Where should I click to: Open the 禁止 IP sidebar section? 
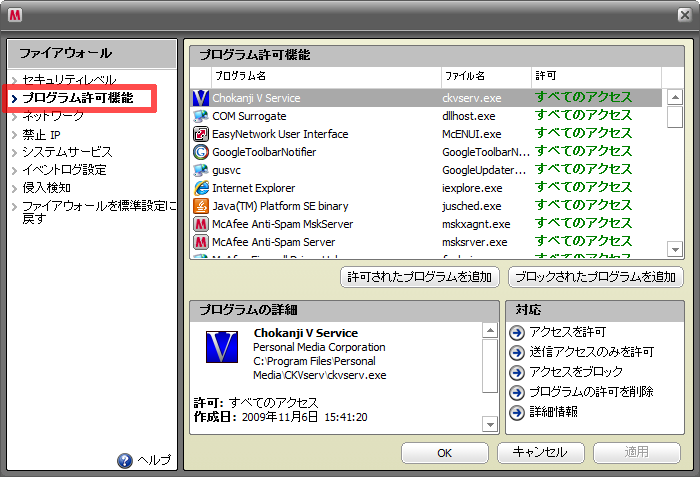tap(41, 134)
